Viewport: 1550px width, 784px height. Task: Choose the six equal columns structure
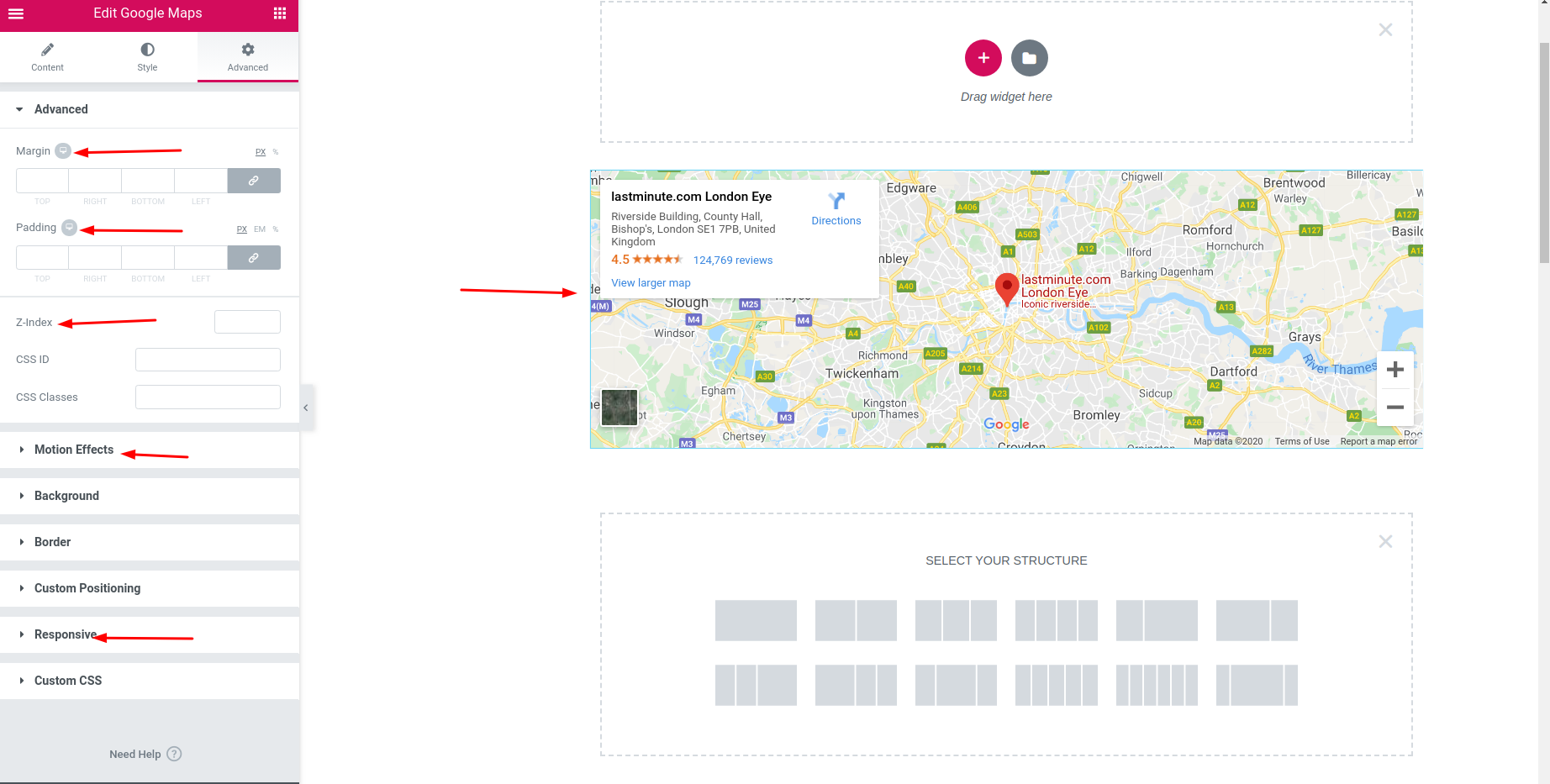1157,685
